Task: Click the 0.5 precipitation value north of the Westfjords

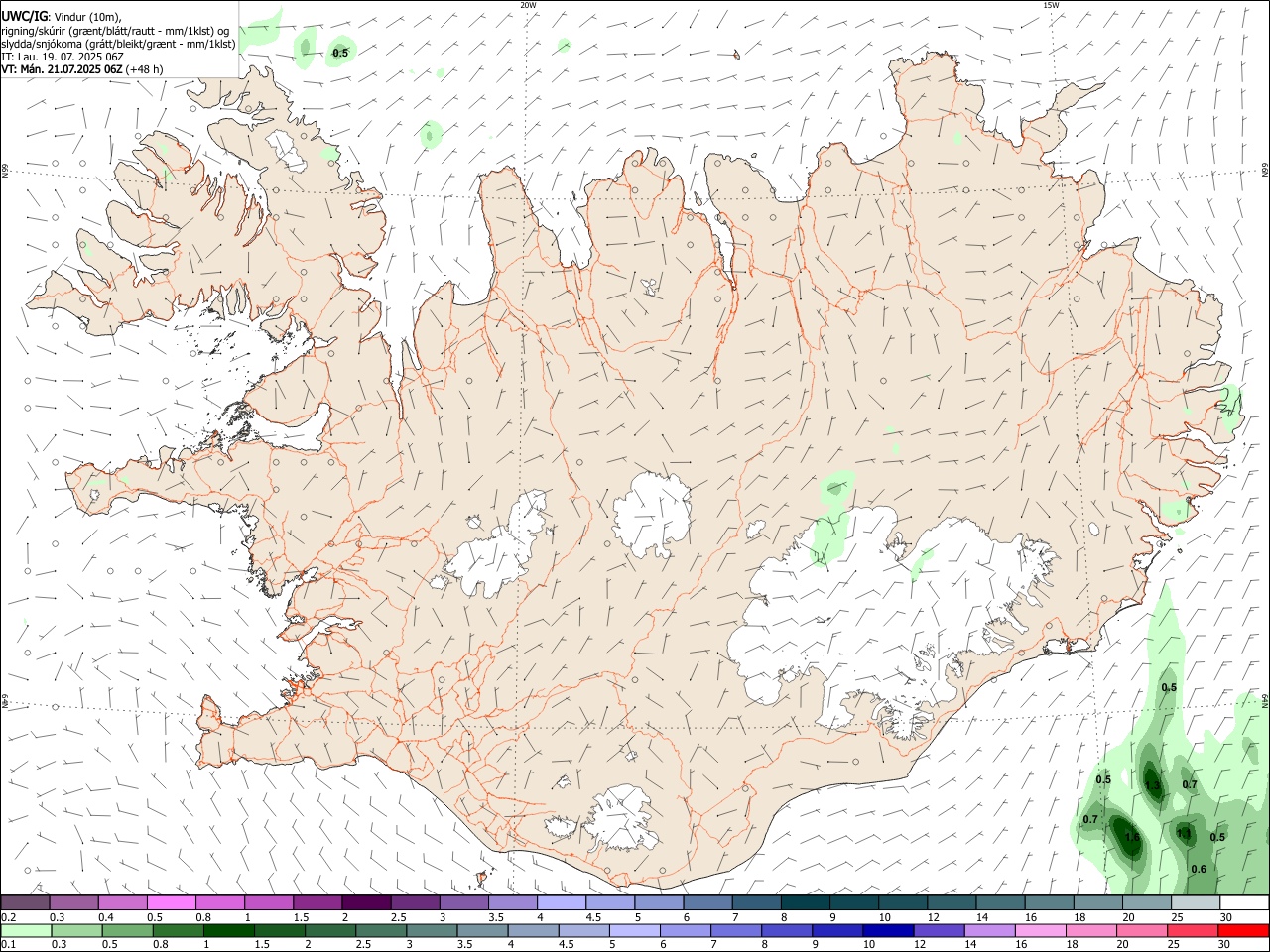Action: tap(340, 53)
